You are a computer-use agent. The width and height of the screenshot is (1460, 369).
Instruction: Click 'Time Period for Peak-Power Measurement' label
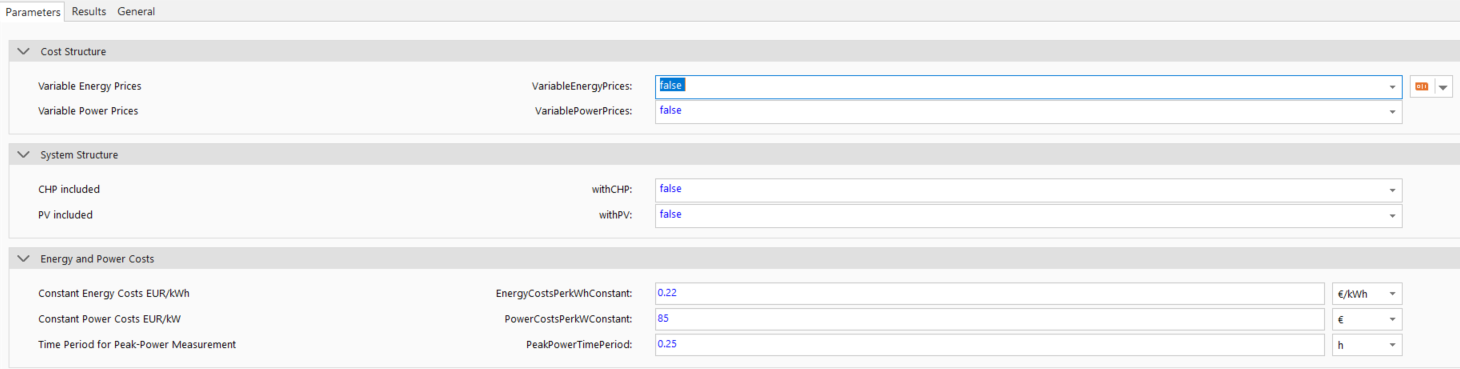pyautogui.click(x=137, y=344)
